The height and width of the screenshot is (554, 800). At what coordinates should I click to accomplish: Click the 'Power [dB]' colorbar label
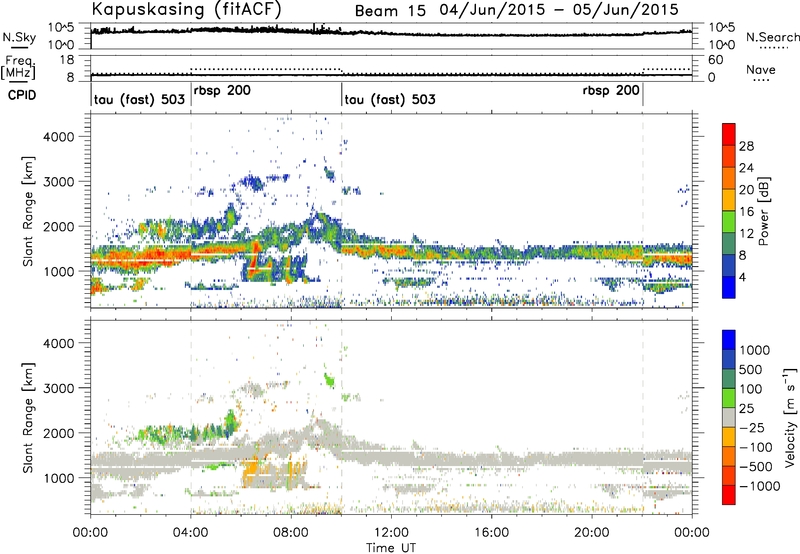click(x=763, y=211)
